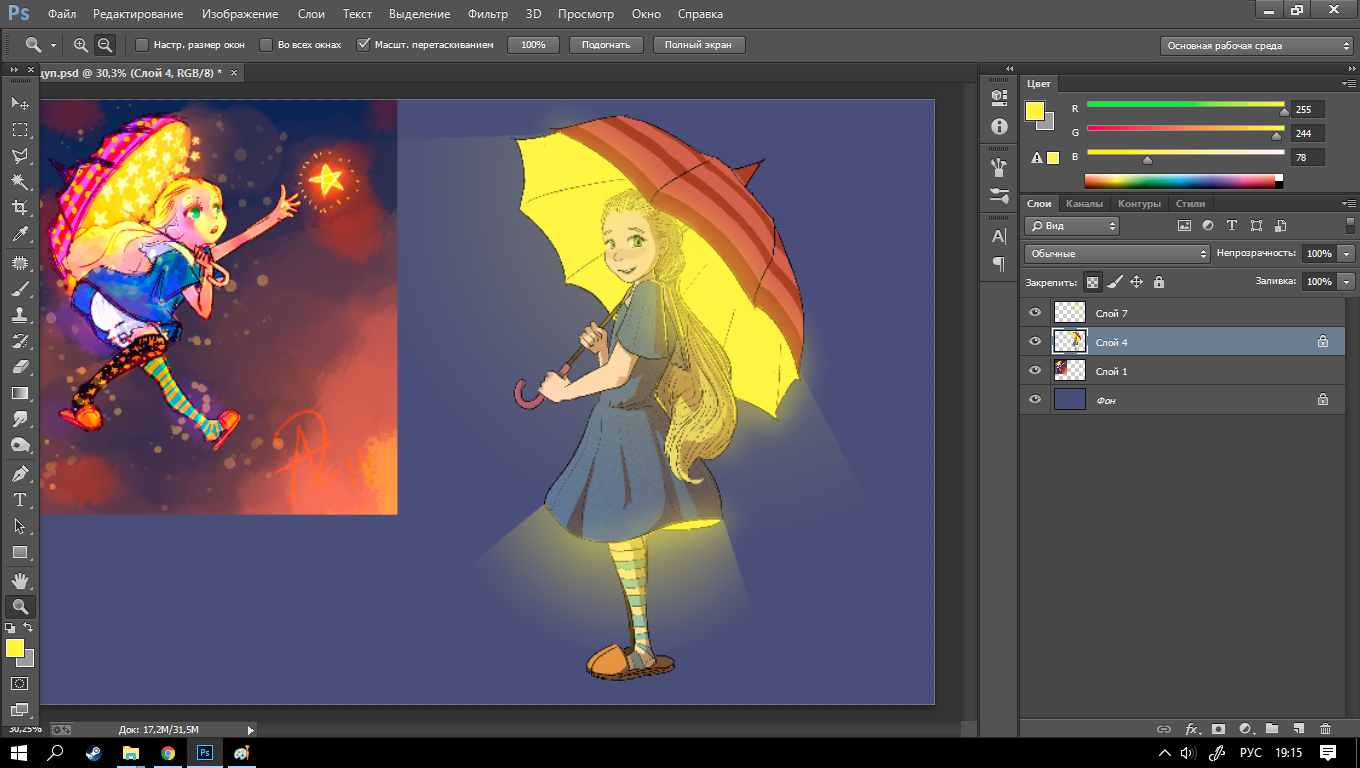Select the Rectangular Marquee tool

click(19, 130)
